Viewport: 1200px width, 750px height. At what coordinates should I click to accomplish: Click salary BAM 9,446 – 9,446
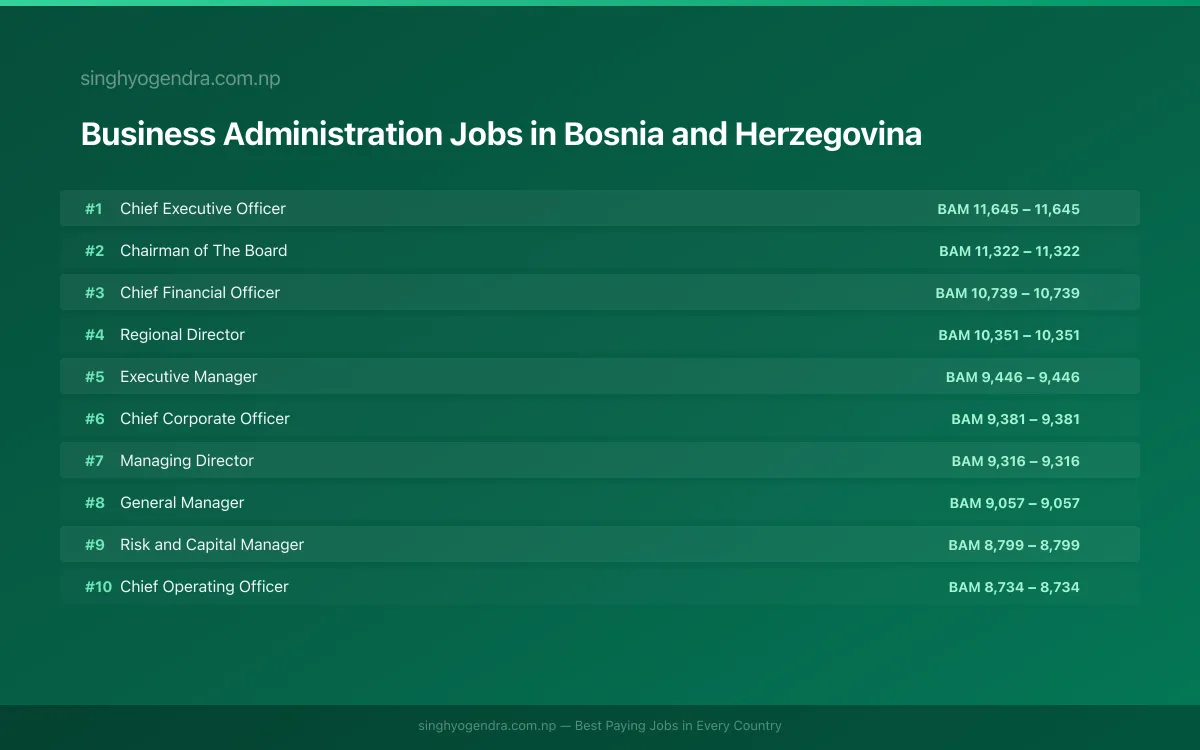[x=1013, y=377]
